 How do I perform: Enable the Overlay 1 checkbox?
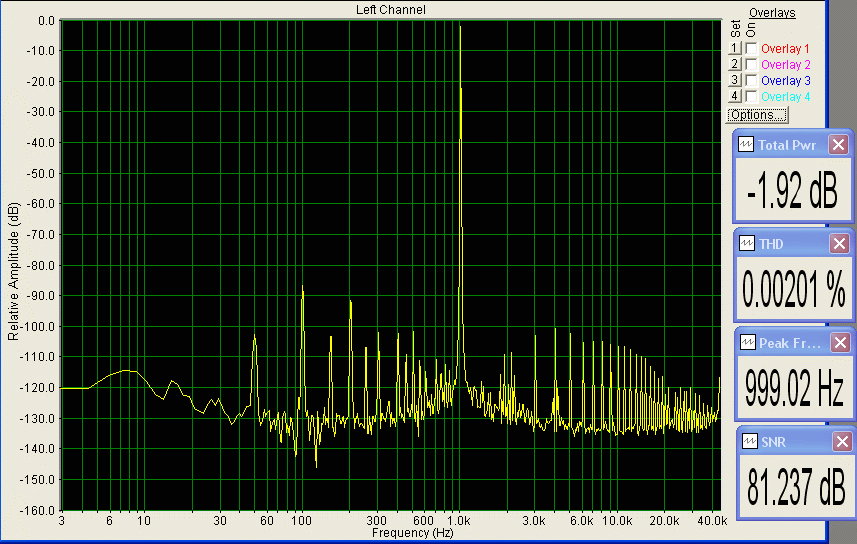pyautogui.click(x=752, y=49)
